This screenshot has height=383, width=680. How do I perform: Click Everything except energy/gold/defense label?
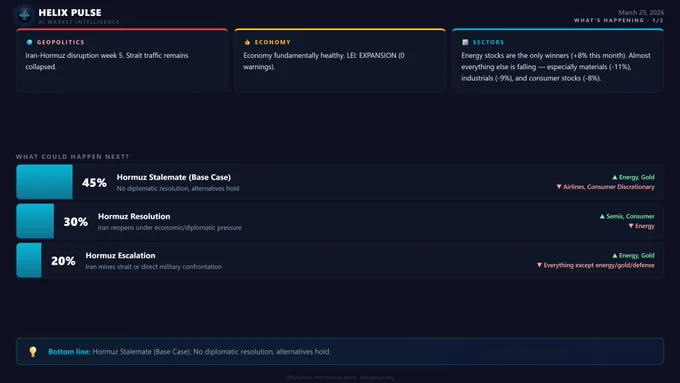(x=599, y=265)
